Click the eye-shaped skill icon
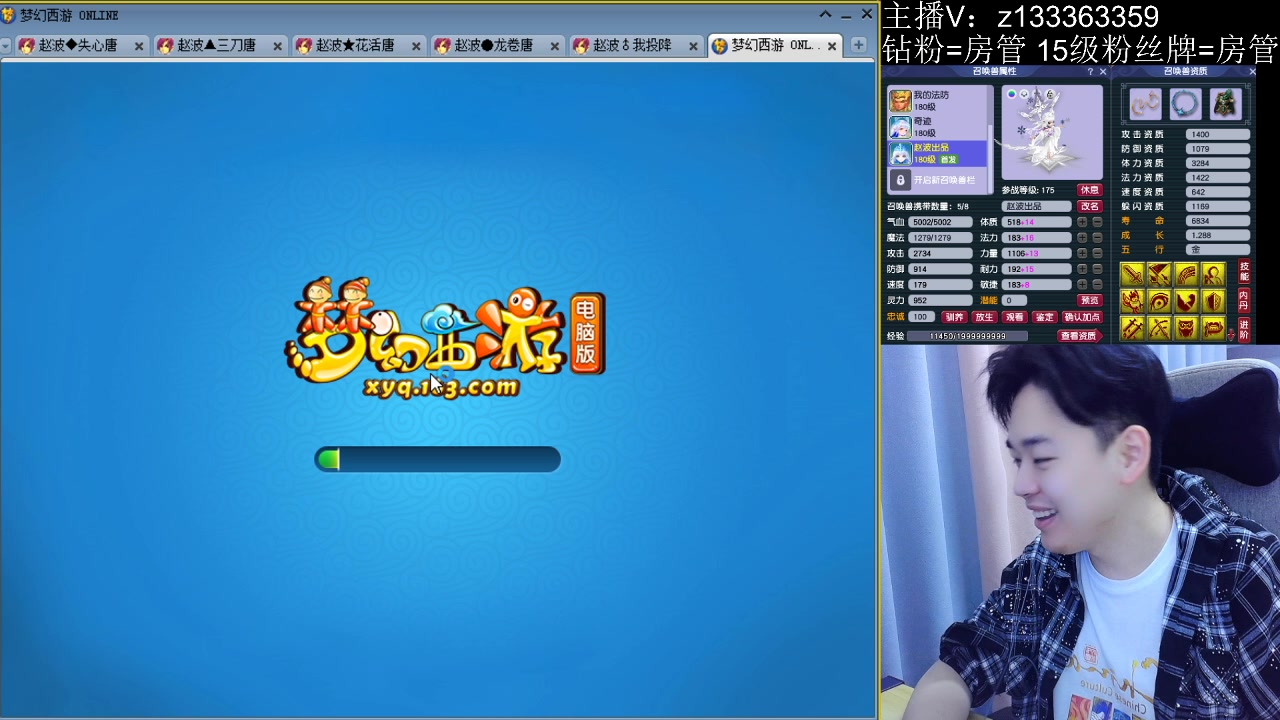The image size is (1280, 720). pos(1158,301)
